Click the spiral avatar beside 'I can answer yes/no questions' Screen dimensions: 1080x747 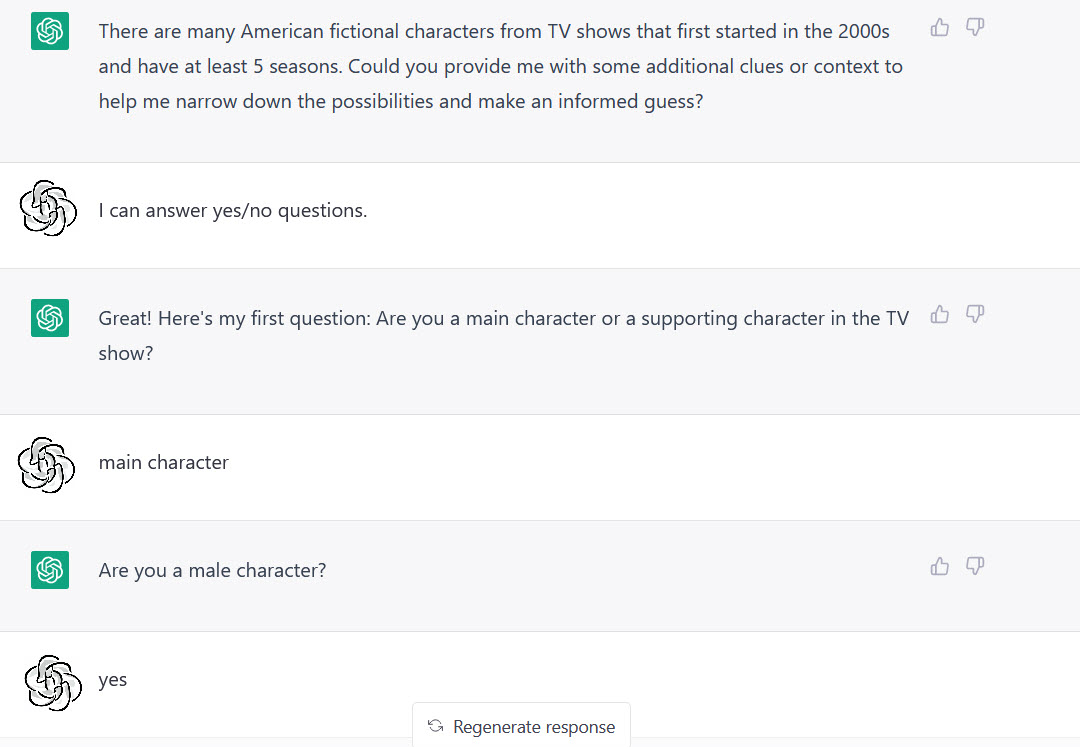[47, 210]
